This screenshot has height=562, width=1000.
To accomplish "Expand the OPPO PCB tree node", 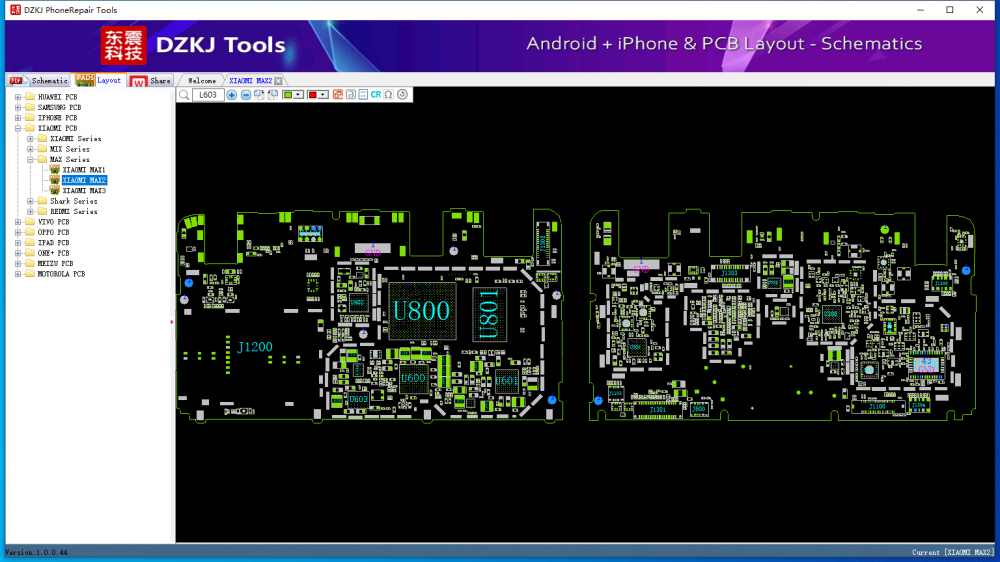I will click(x=18, y=232).
